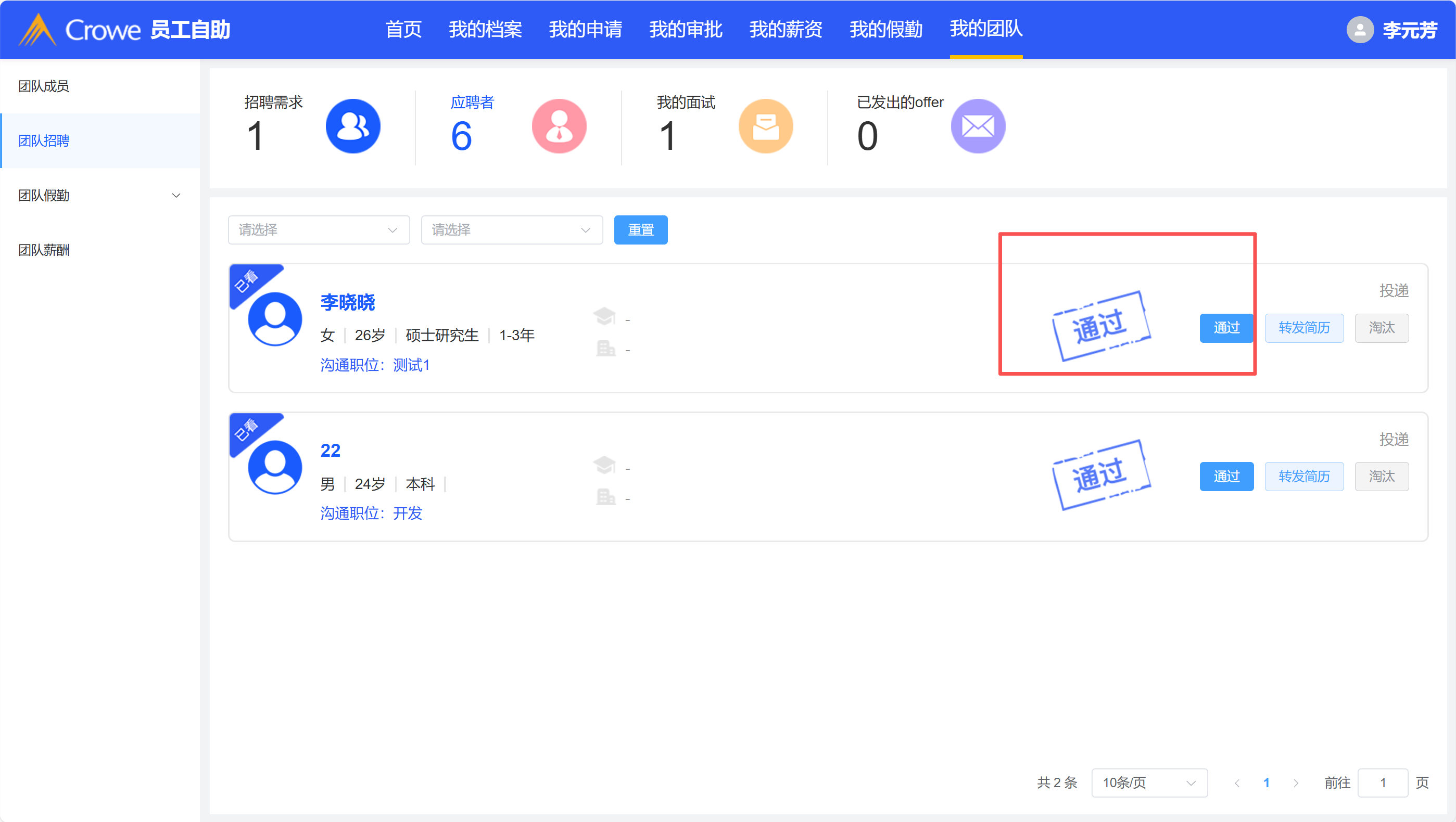Open the second 请选择 filter dropdown

[x=512, y=230]
